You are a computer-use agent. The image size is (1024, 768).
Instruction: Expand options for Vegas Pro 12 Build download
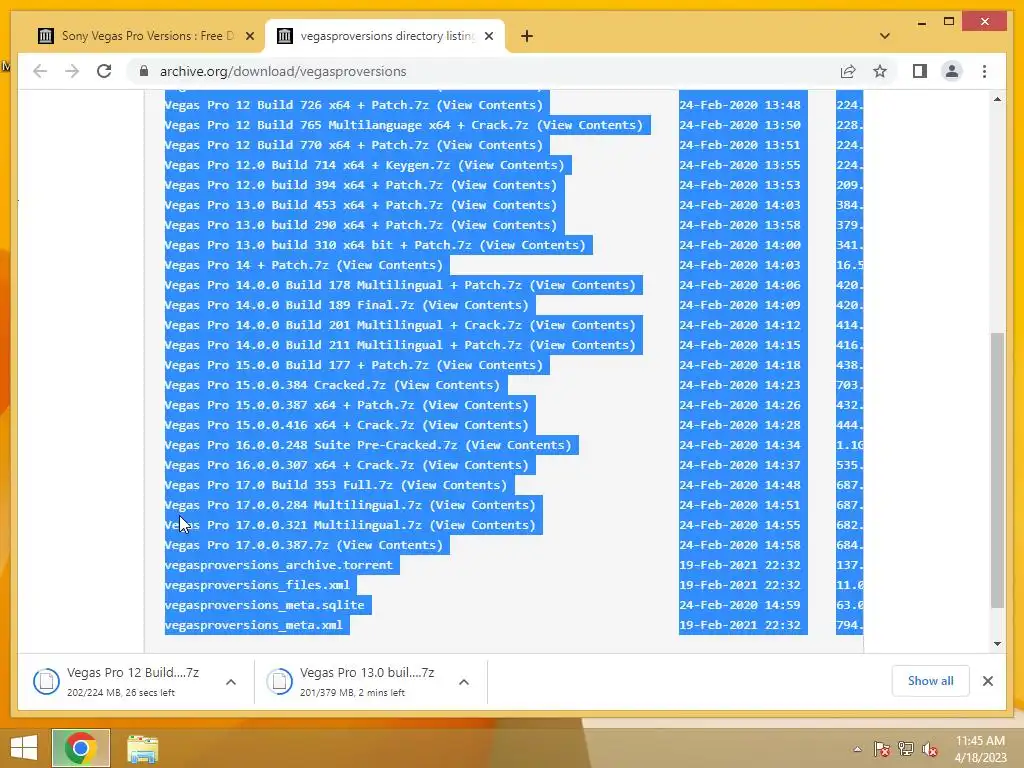pos(231,682)
